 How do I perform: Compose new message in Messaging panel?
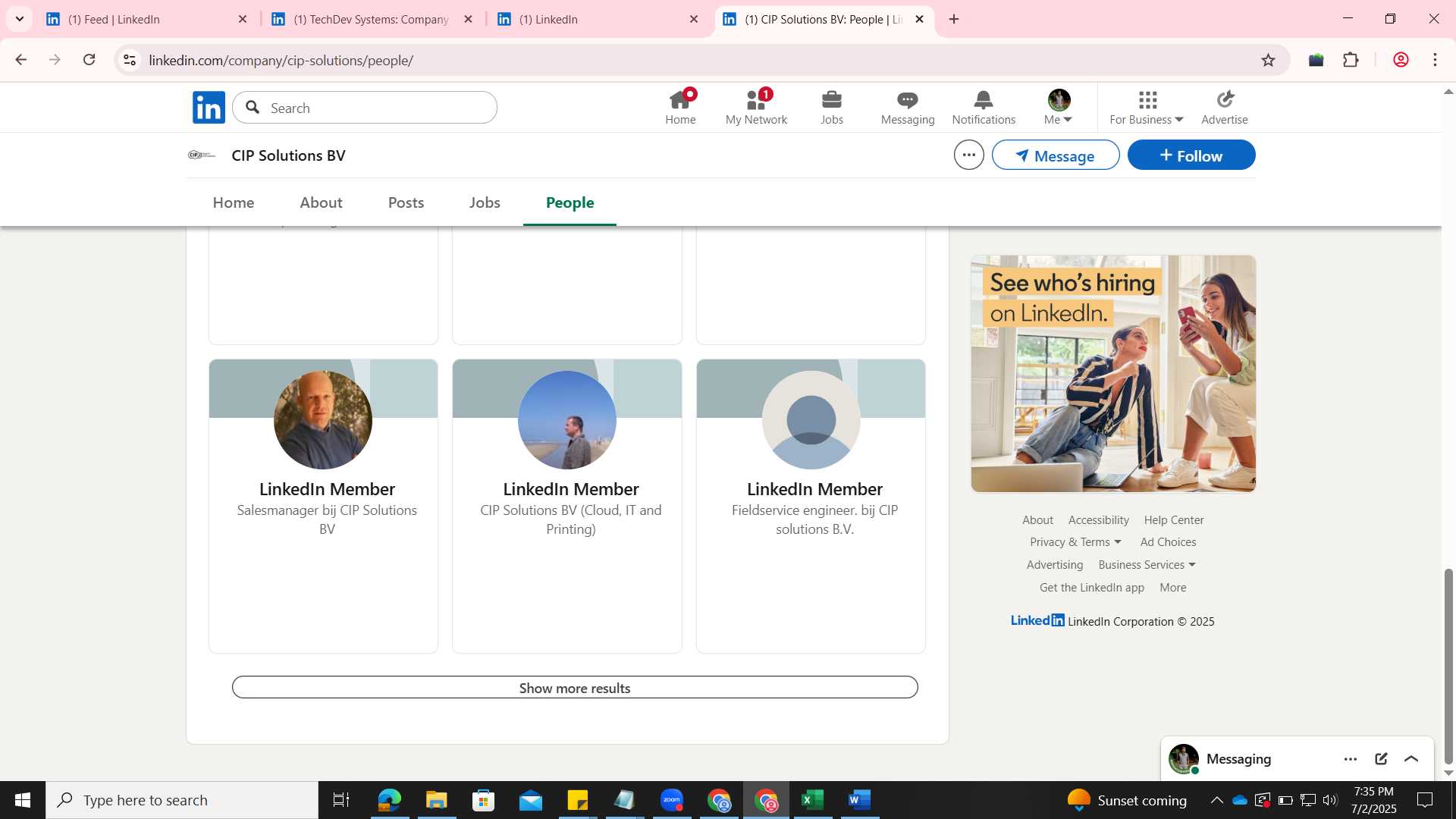pyautogui.click(x=1381, y=759)
